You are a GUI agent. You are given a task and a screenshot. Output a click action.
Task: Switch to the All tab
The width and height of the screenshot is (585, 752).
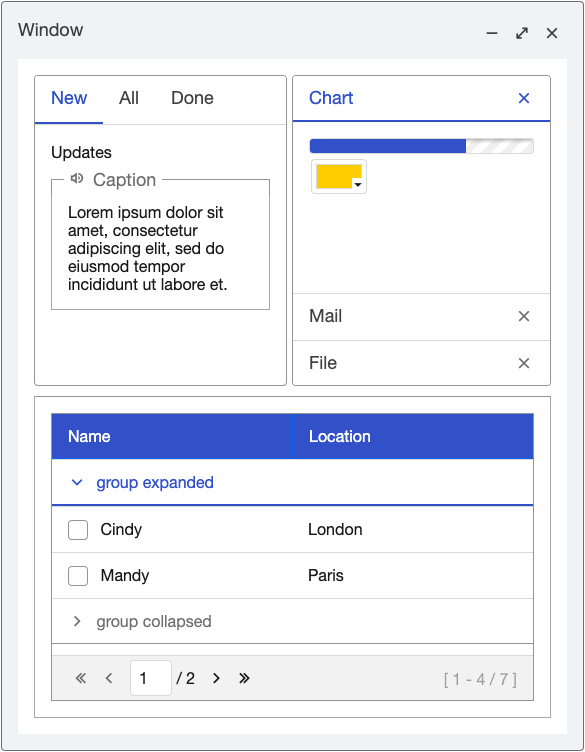(129, 98)
